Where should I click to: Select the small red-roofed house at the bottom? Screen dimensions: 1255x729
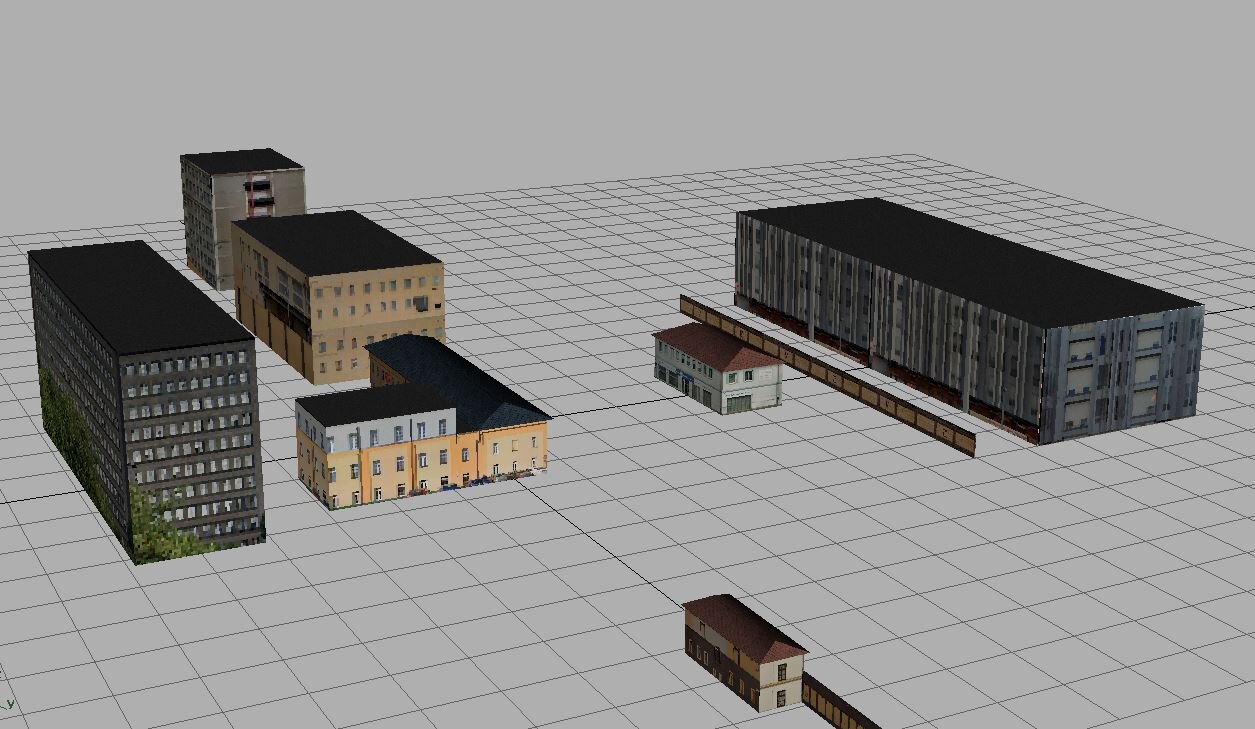(746, 653)
